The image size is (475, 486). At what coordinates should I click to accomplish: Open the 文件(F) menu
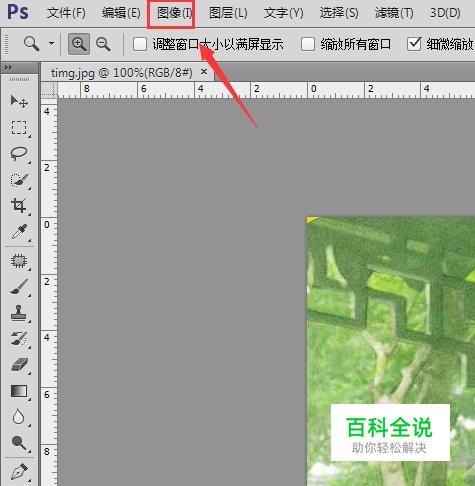click(x=66, y=13)
